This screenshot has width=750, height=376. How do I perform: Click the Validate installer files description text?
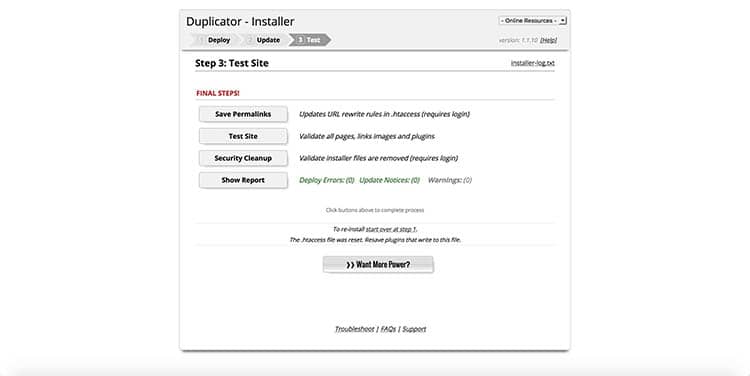378,158
